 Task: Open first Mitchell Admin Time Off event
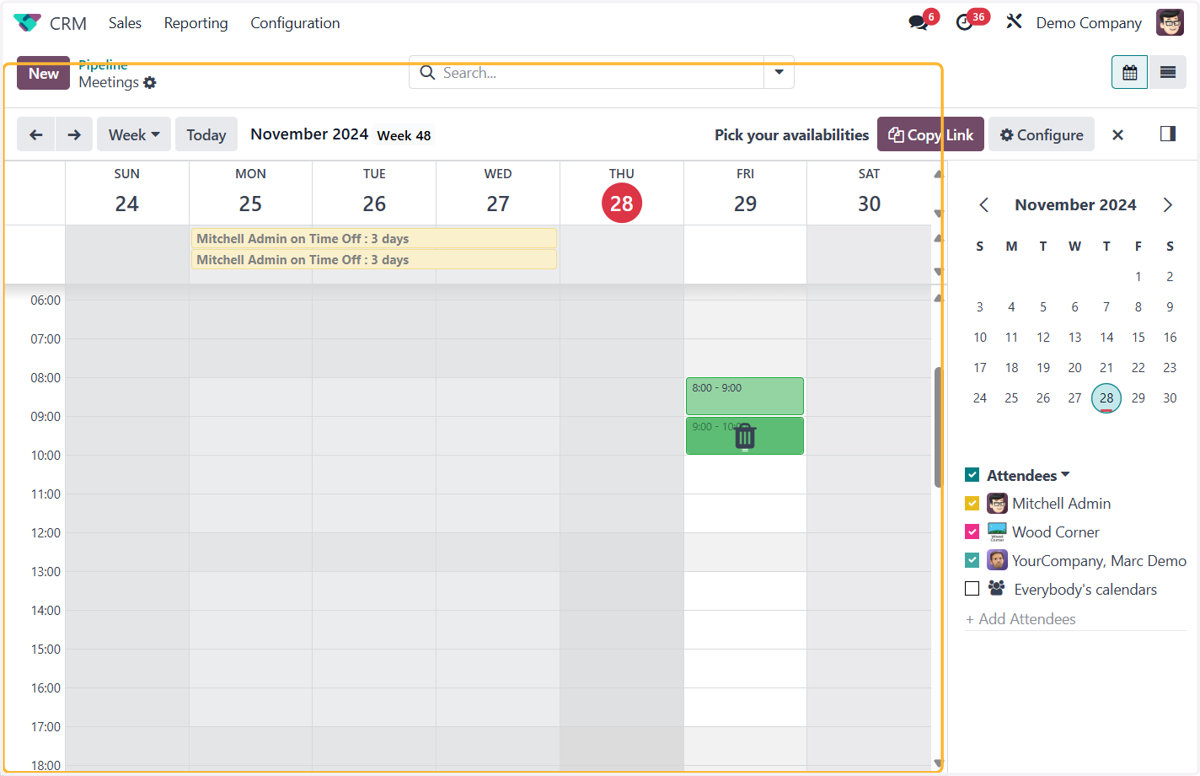pyautogui.click(x=374, y=238)
